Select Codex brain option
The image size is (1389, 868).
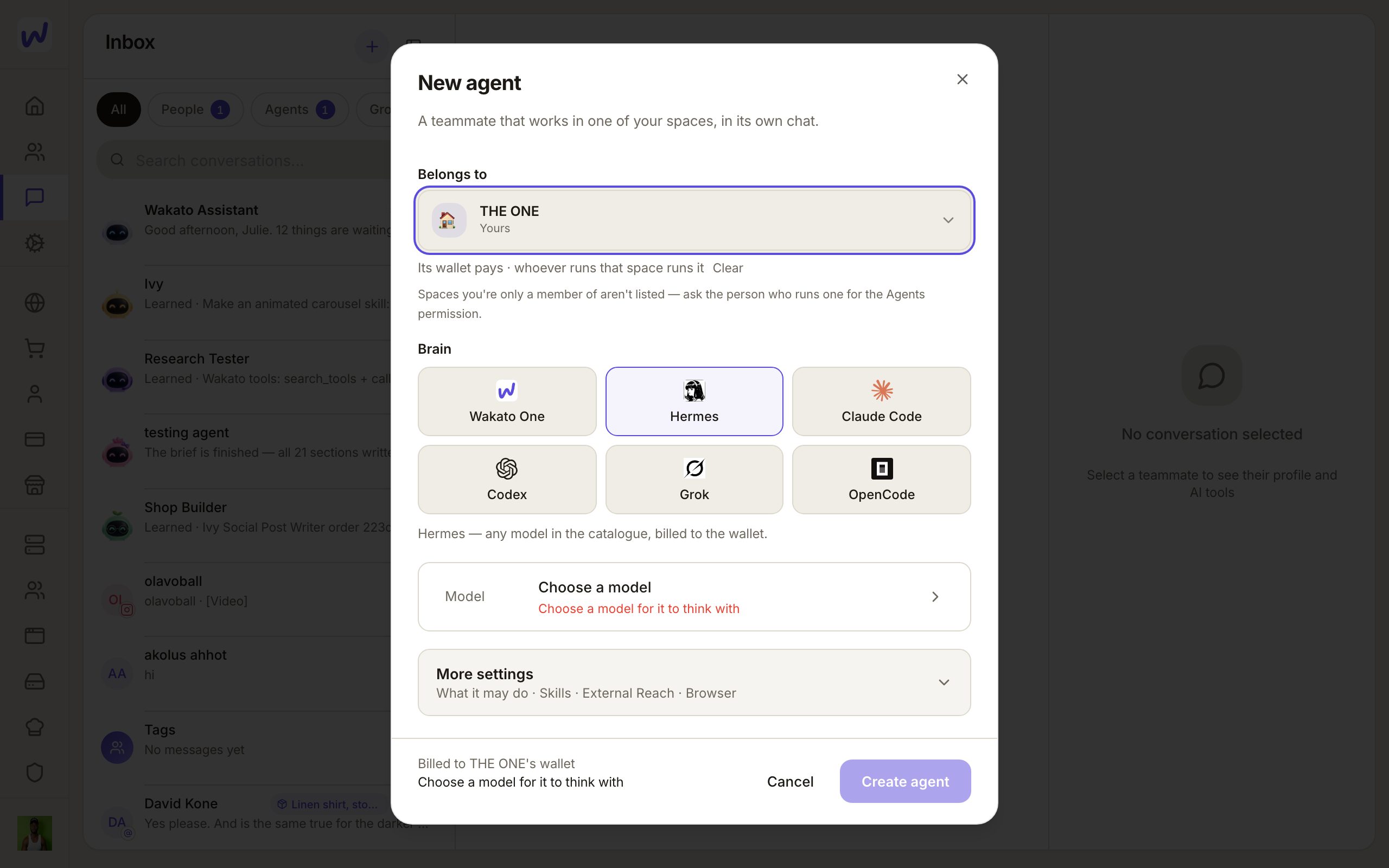[x=507, y=480]
